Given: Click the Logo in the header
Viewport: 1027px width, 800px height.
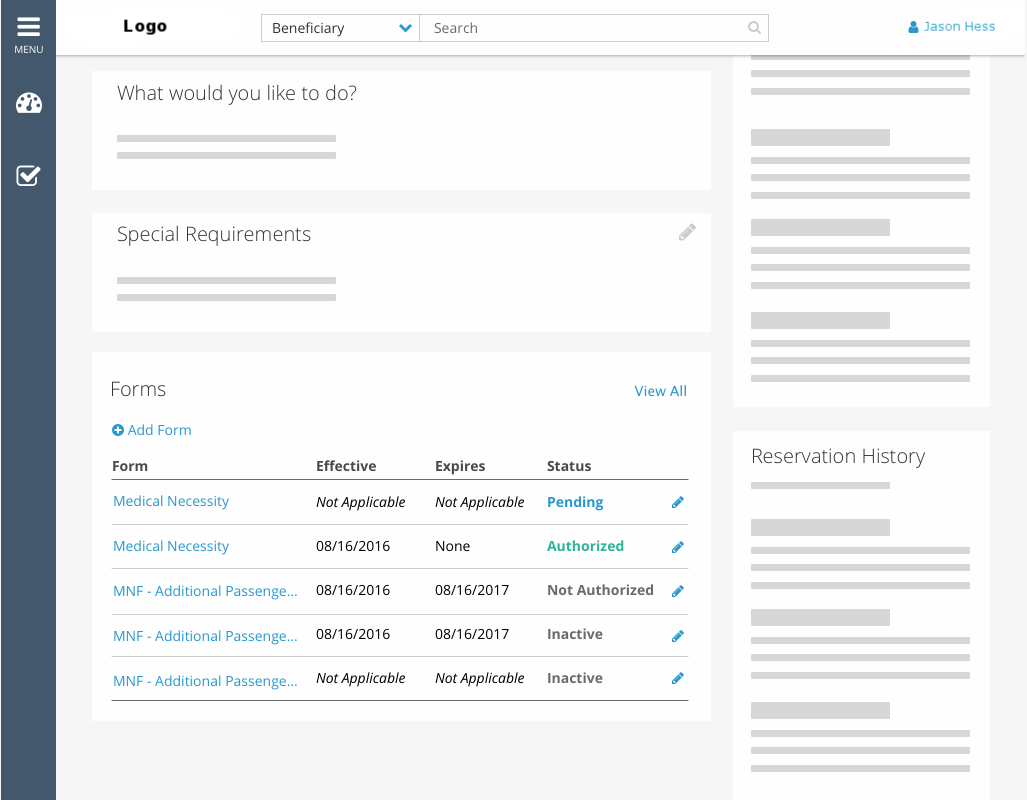Looking at the screenshot, I should [145, 26].
